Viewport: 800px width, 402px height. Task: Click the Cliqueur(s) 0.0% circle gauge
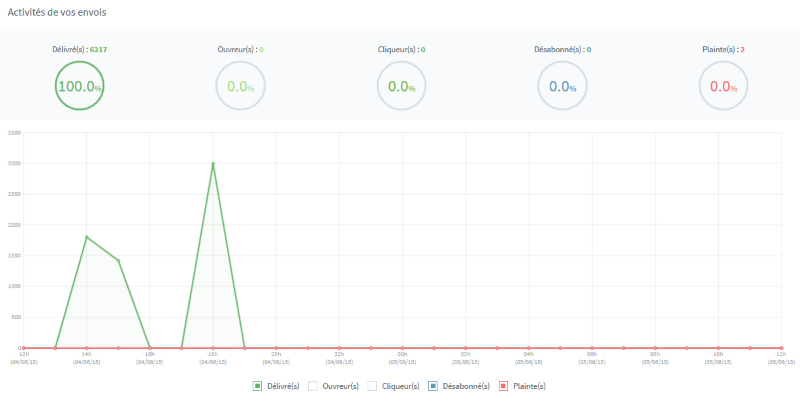(402, 86)
